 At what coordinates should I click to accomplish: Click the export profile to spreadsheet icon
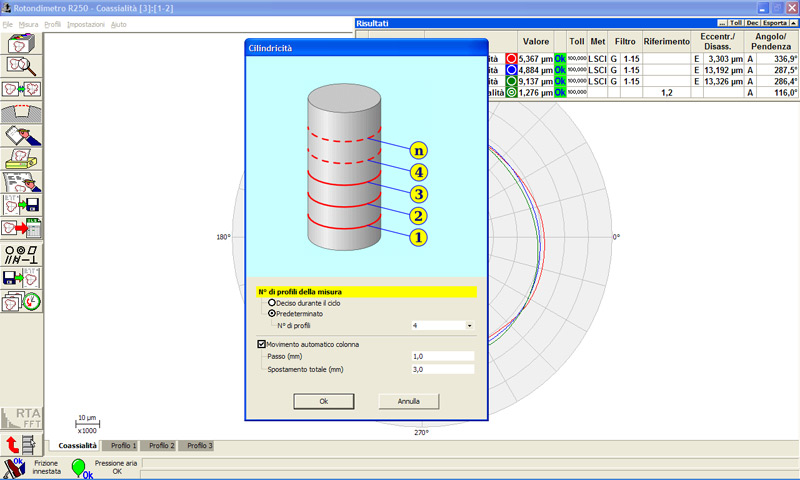pyautogui.click(x=21, y=228)
